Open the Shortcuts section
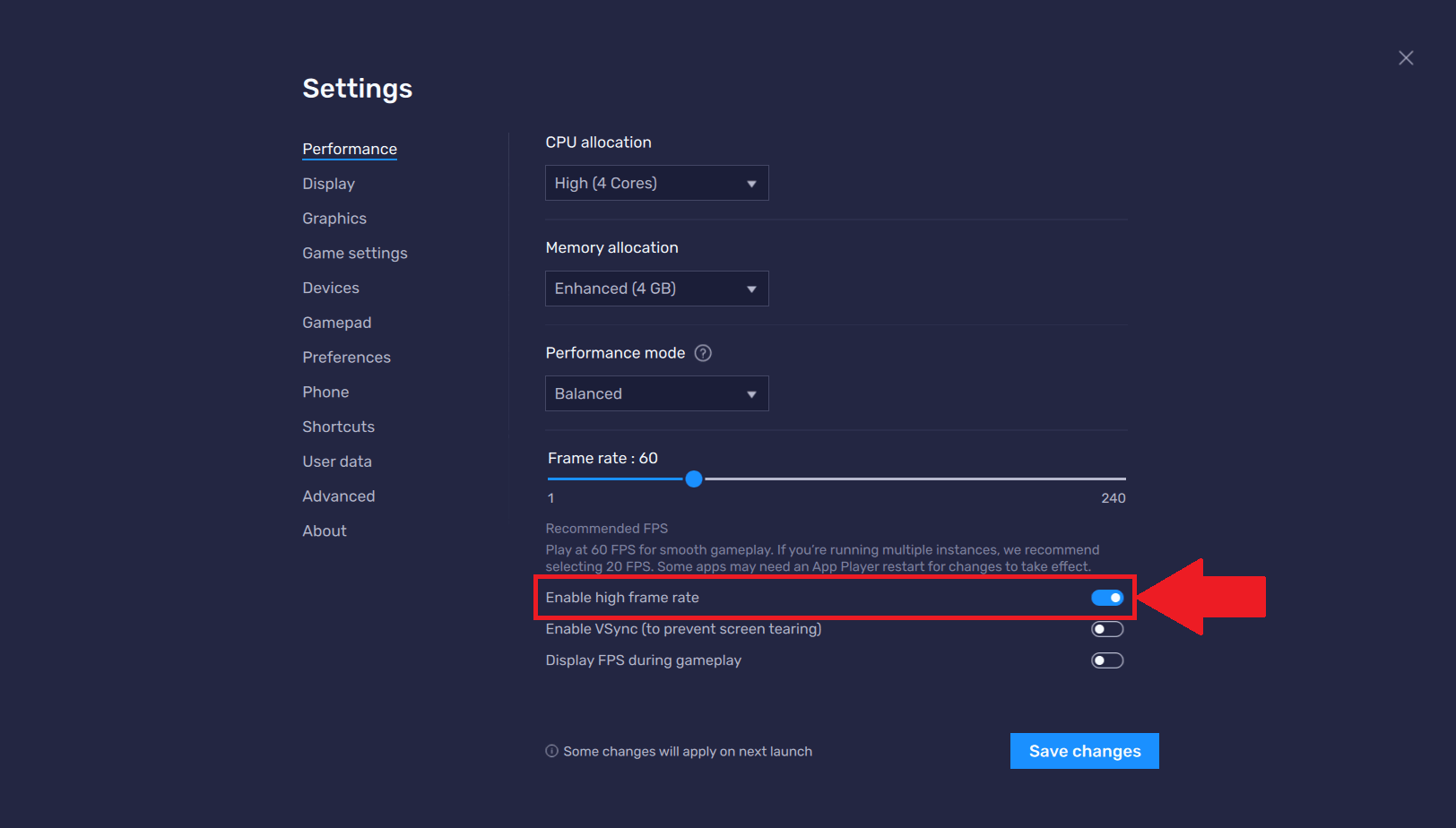The width and height of the screenshot is (1456, 828). 338,427
